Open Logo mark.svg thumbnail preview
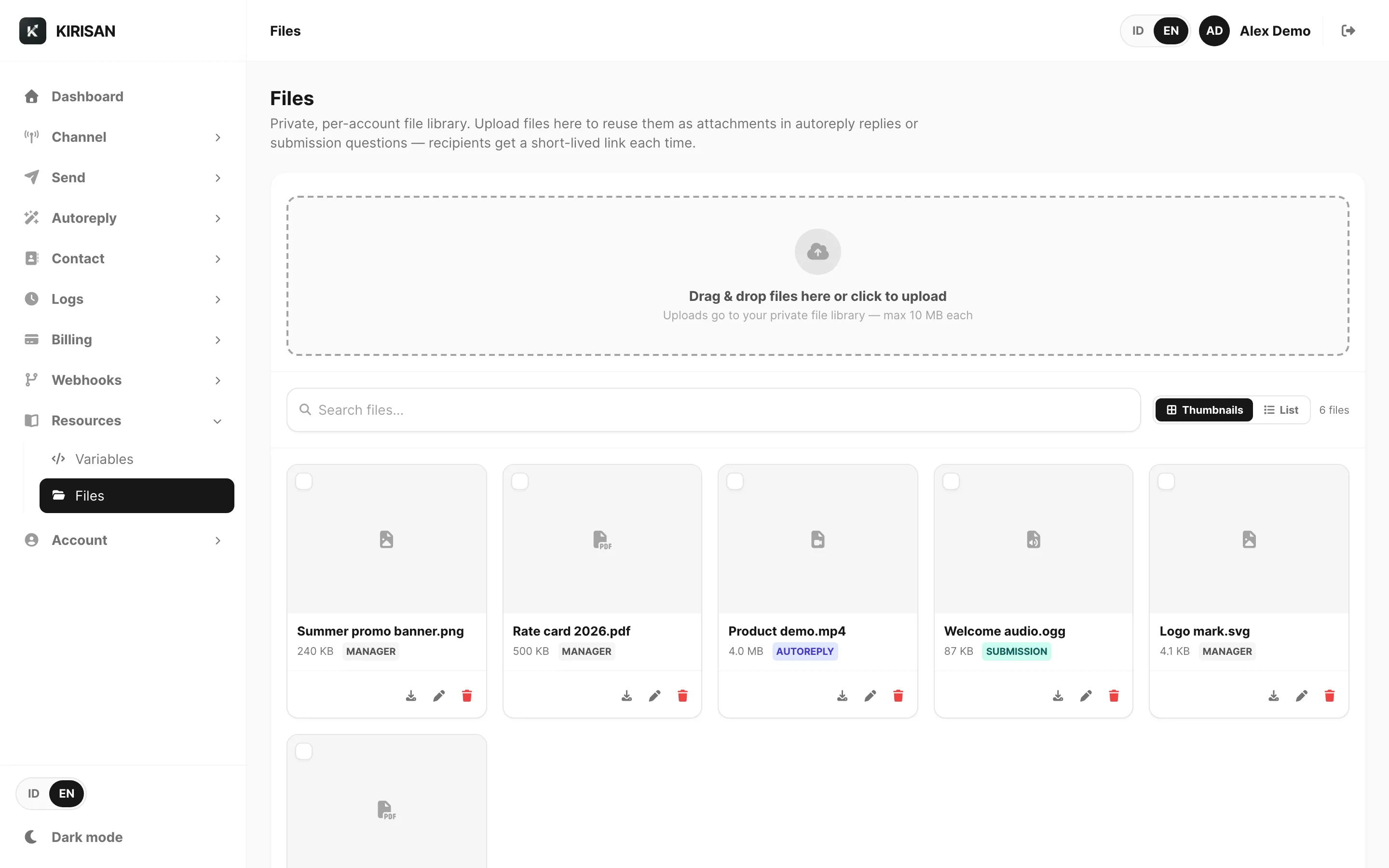 tap(1248, 539)
